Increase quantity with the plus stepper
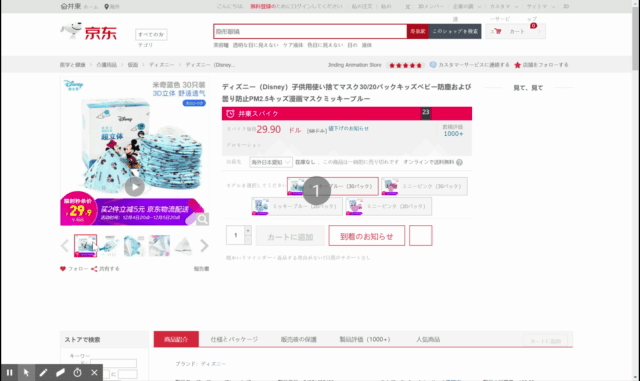This screenshot has width=640, height=381. coord(248,231)
